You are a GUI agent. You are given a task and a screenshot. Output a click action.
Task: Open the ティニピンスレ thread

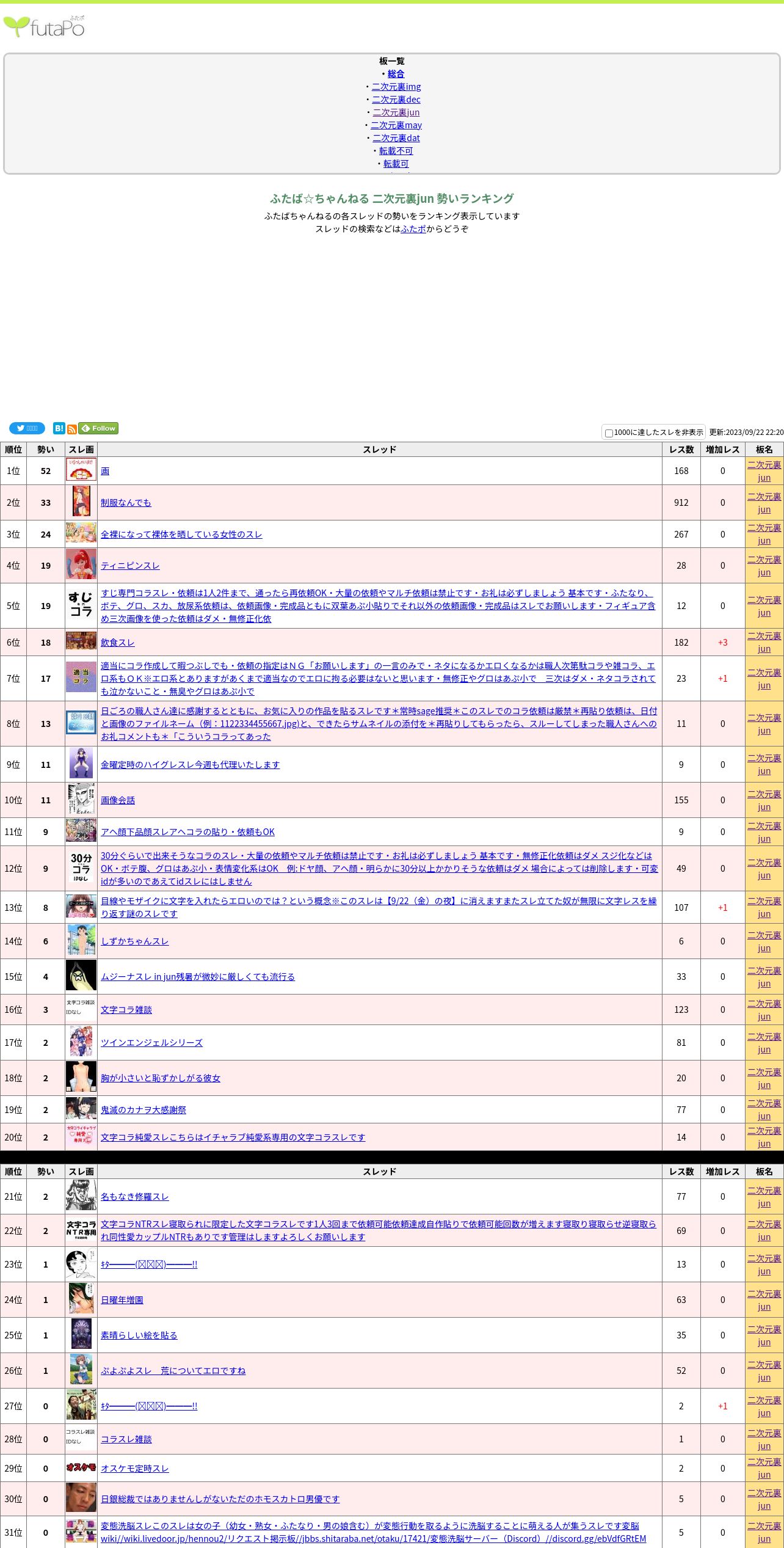click(x=130, y=566)
